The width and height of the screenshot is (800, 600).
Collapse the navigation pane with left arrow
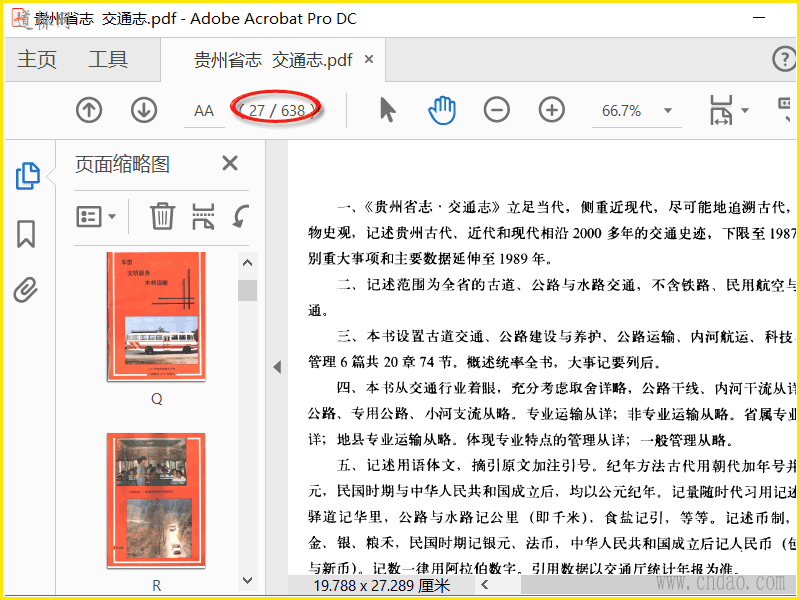[277, 367]
